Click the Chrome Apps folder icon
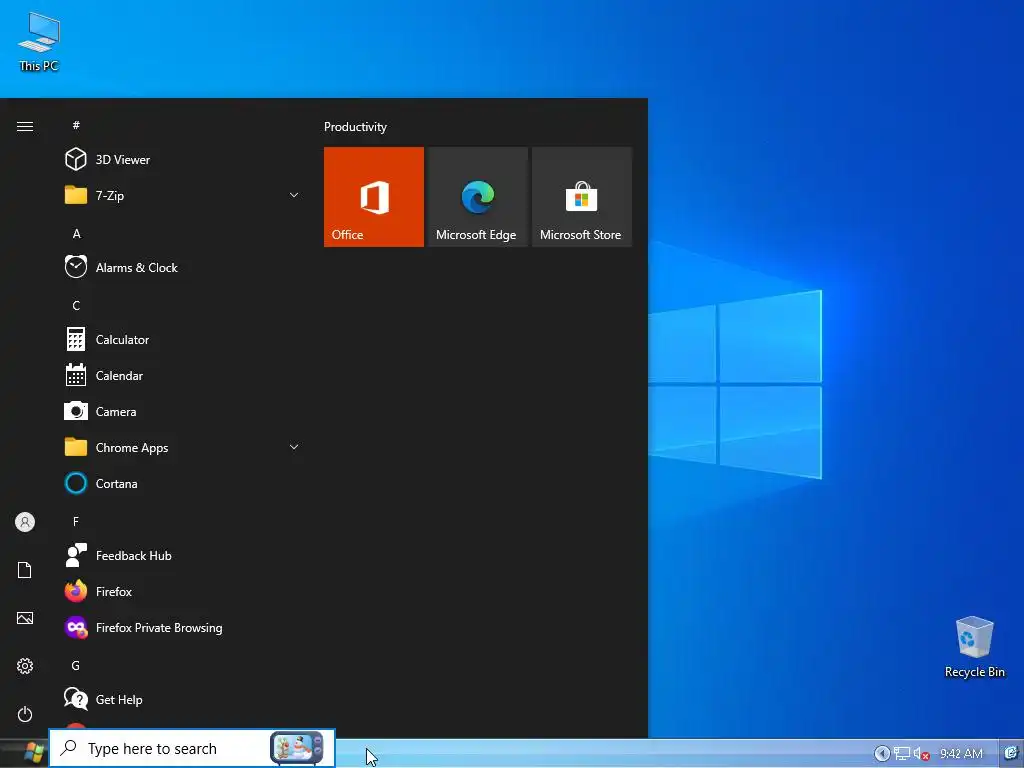The height and width of the screenshot is (768, 1024). pyautogui.click(x=76, y=447)
